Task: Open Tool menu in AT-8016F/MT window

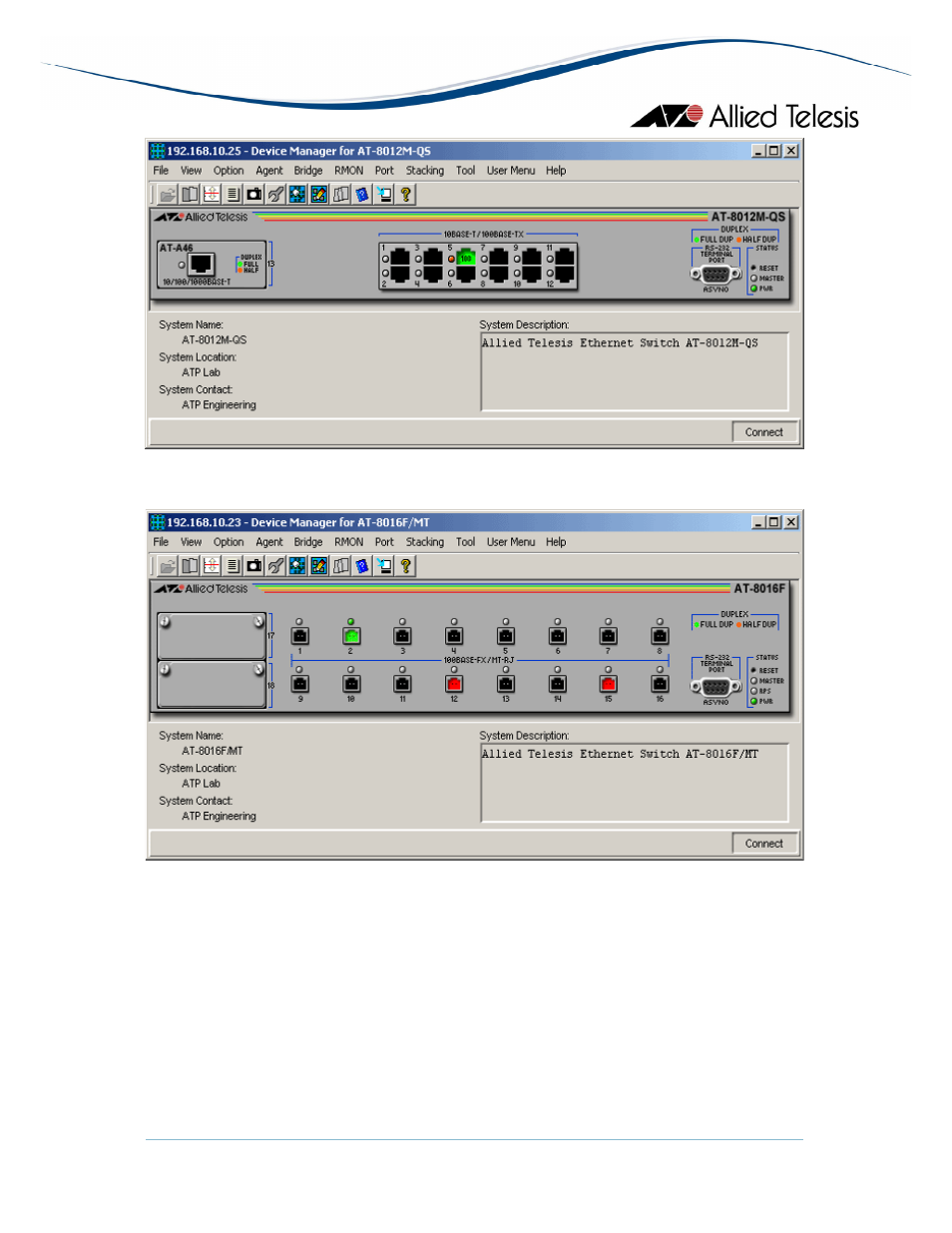Action: [x=466, y=542]
